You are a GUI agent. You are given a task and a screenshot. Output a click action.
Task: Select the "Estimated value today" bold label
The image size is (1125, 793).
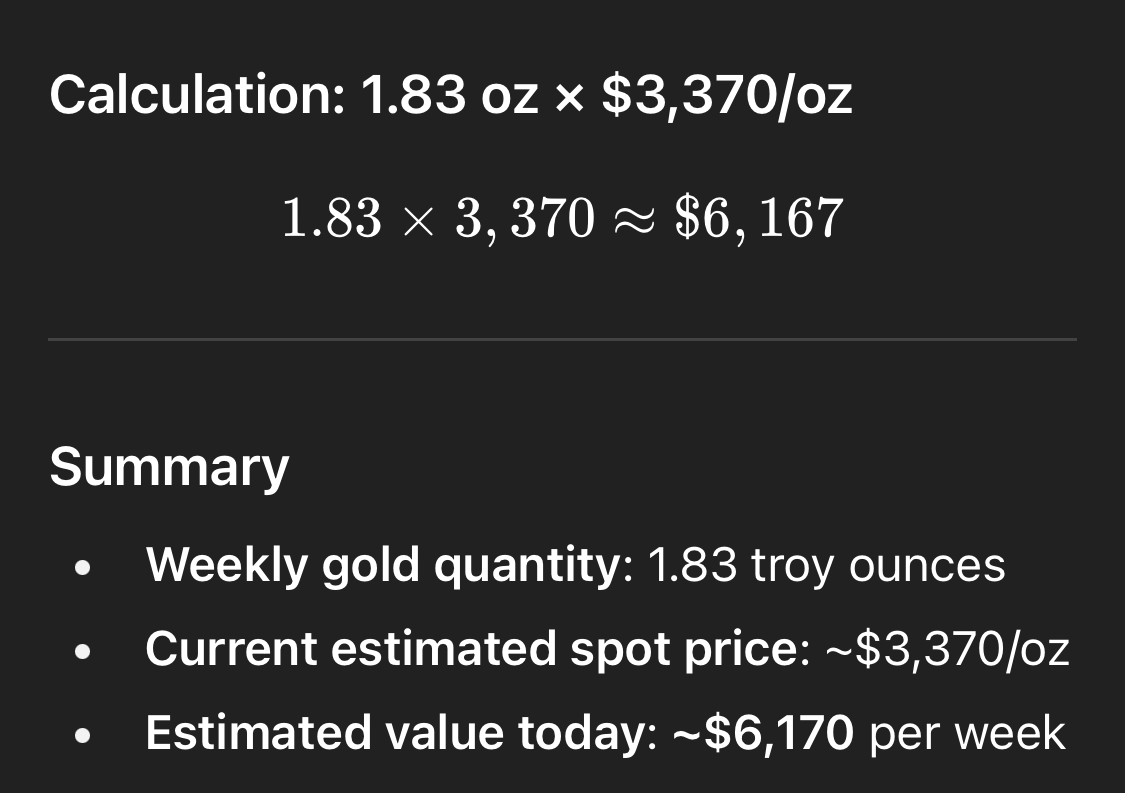pyautogui.click(x=395, y=734)
